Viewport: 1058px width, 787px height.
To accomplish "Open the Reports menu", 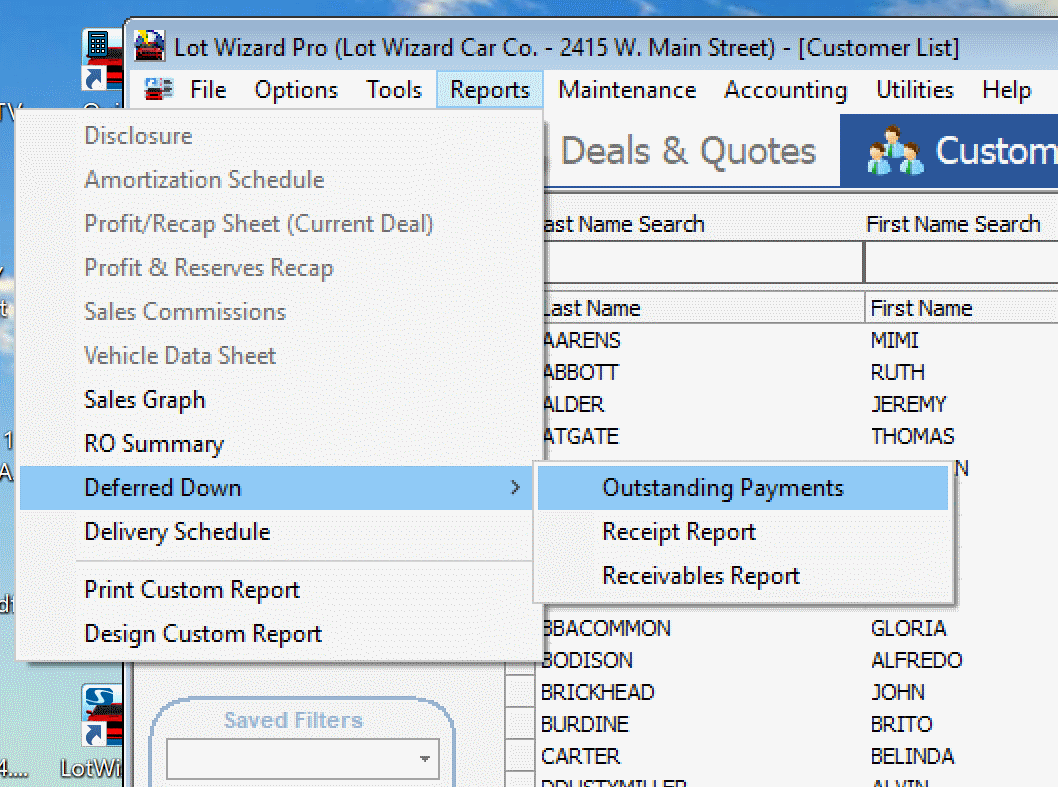I will tap(489, 89).
